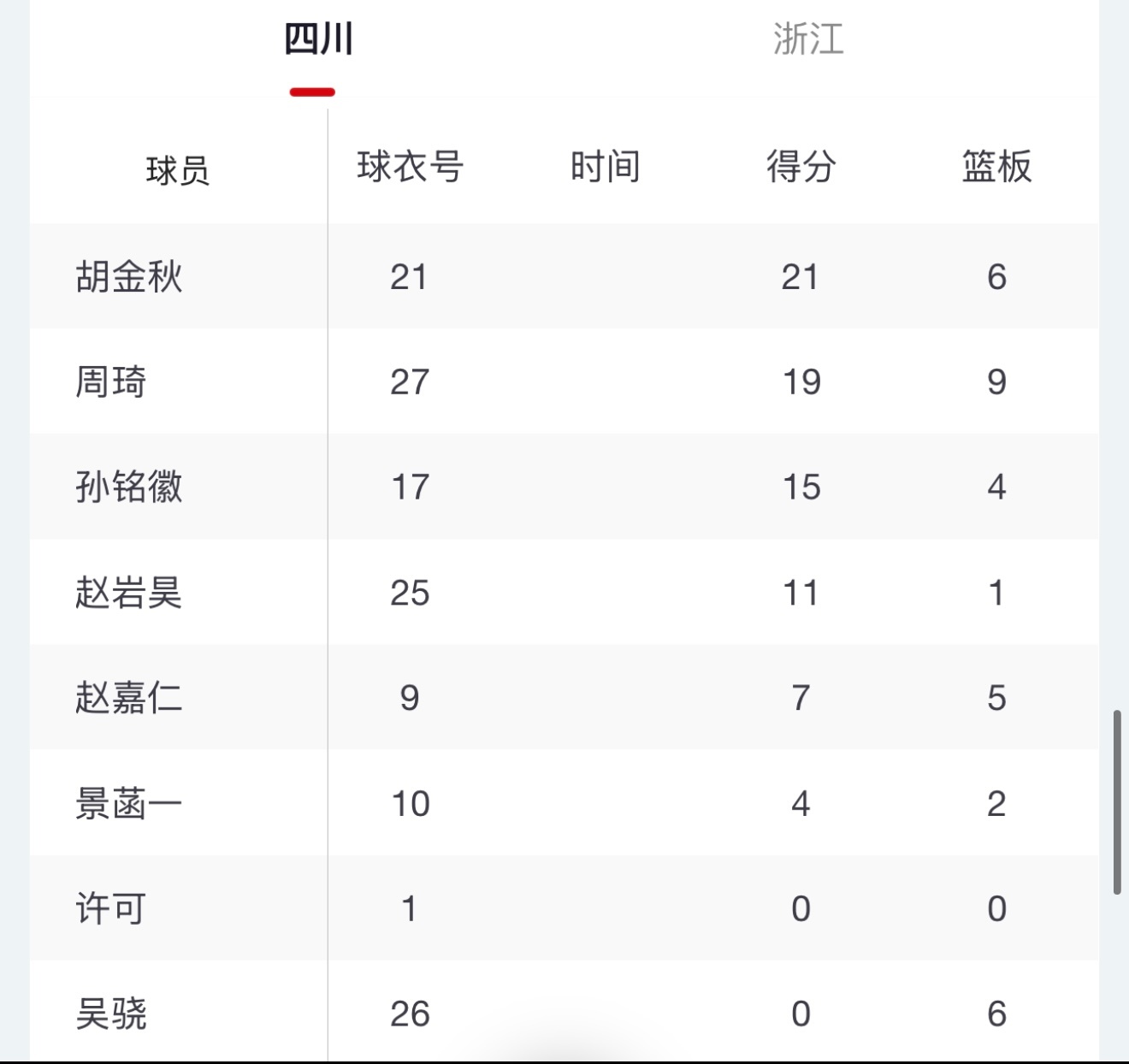Image resolution: width=1129 pixels, height=1064 pixels.
Task: Open player 周琦's profile
Action: click(111, 382)
